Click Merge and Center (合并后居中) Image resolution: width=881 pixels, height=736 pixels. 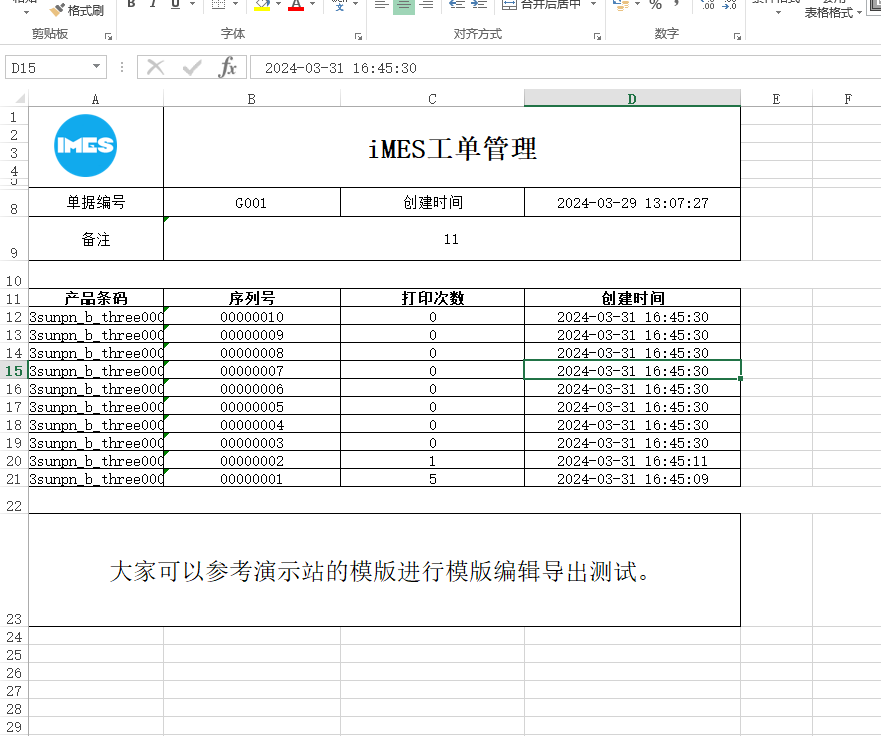pyautogui.click(x=541, y=5)
